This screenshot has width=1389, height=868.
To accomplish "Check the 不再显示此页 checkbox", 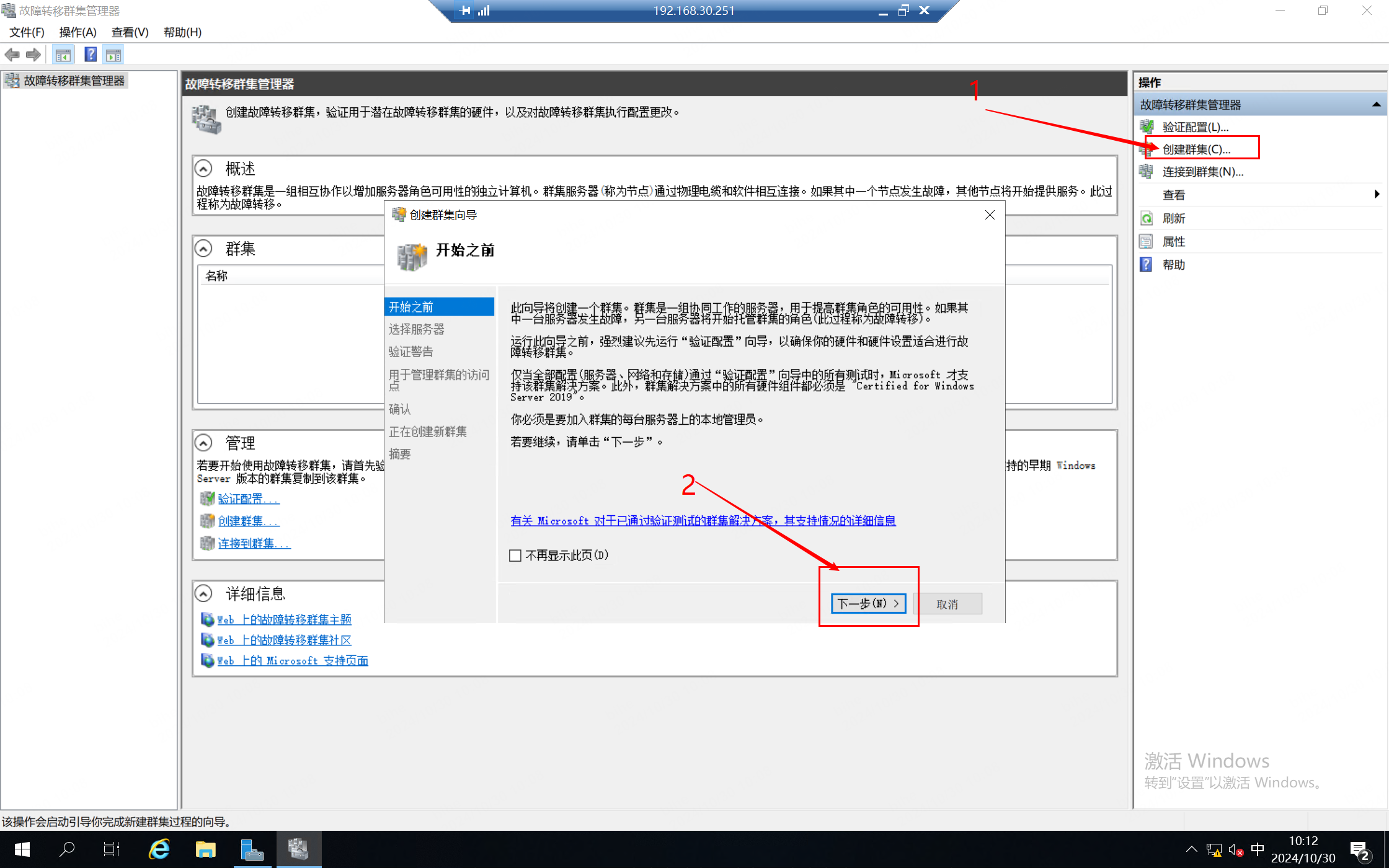I will [x=515, y=556].
